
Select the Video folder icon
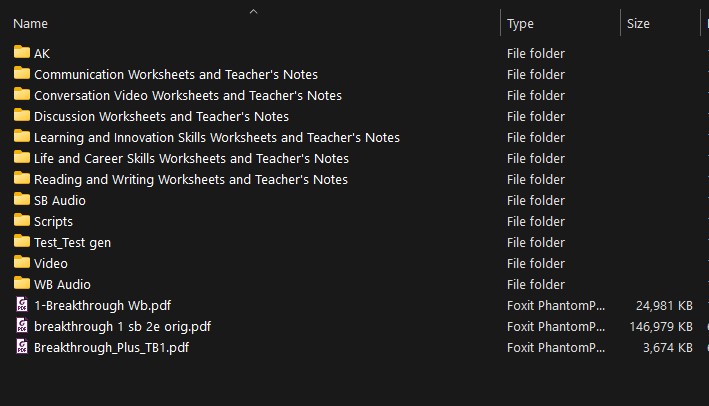(22, 263)
